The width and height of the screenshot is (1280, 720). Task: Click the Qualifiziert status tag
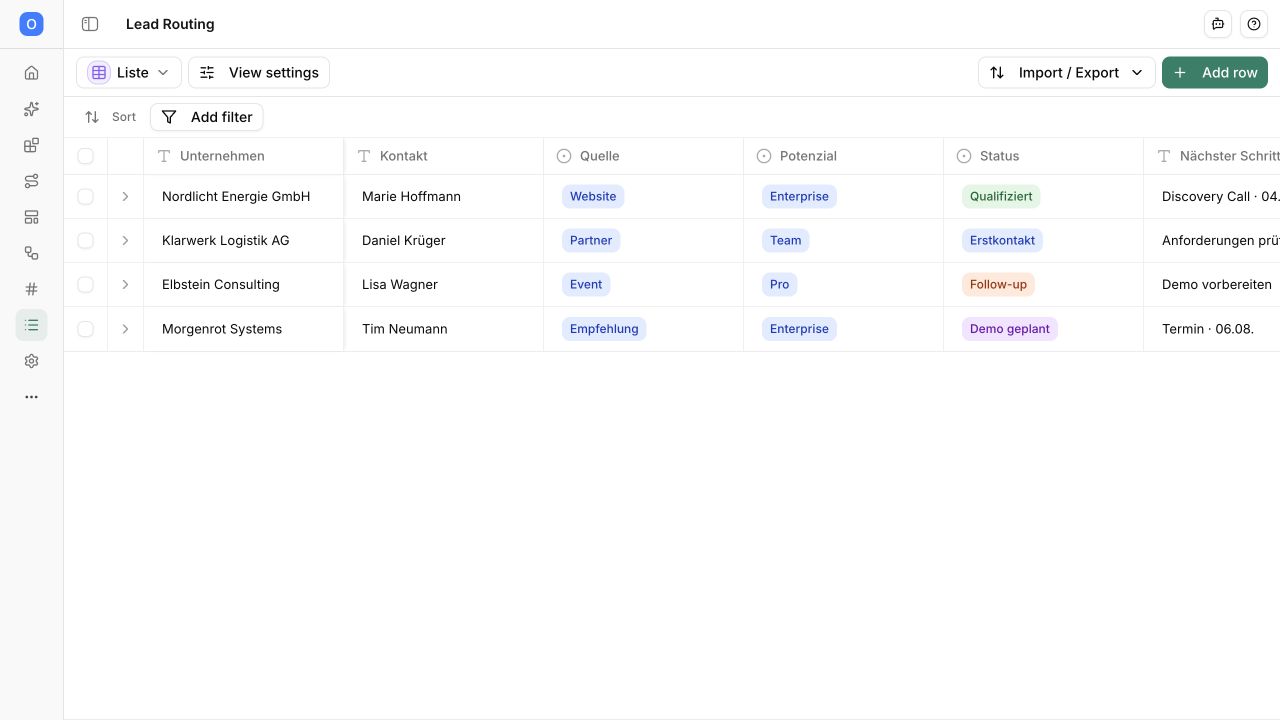tap(1001, 197)
